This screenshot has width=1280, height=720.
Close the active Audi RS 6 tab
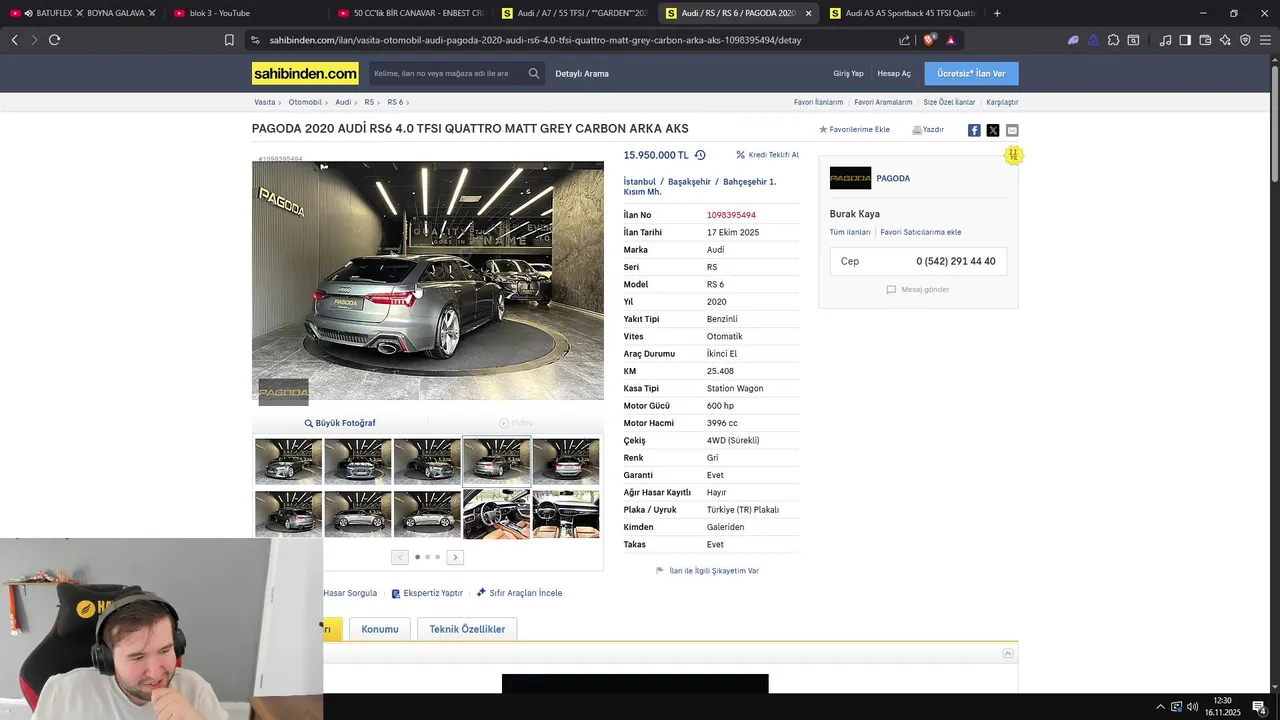(x=808, y=13)
